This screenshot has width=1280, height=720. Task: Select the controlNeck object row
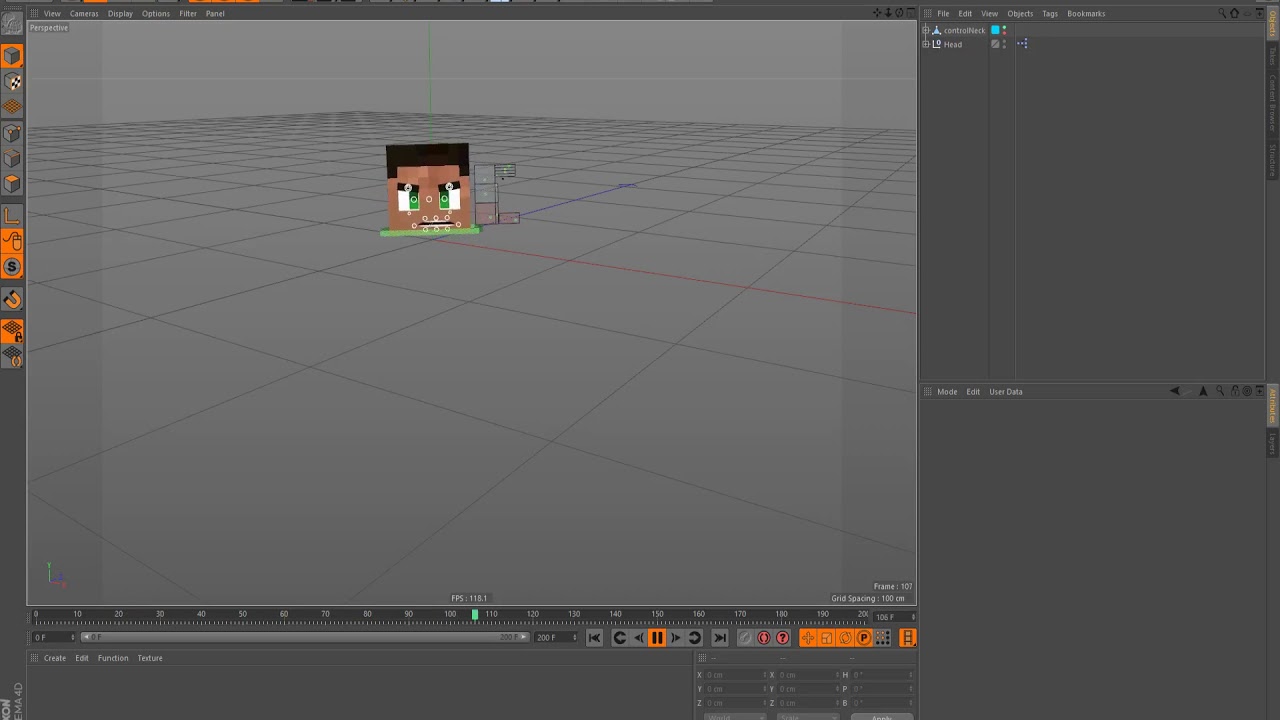point(964,30)
